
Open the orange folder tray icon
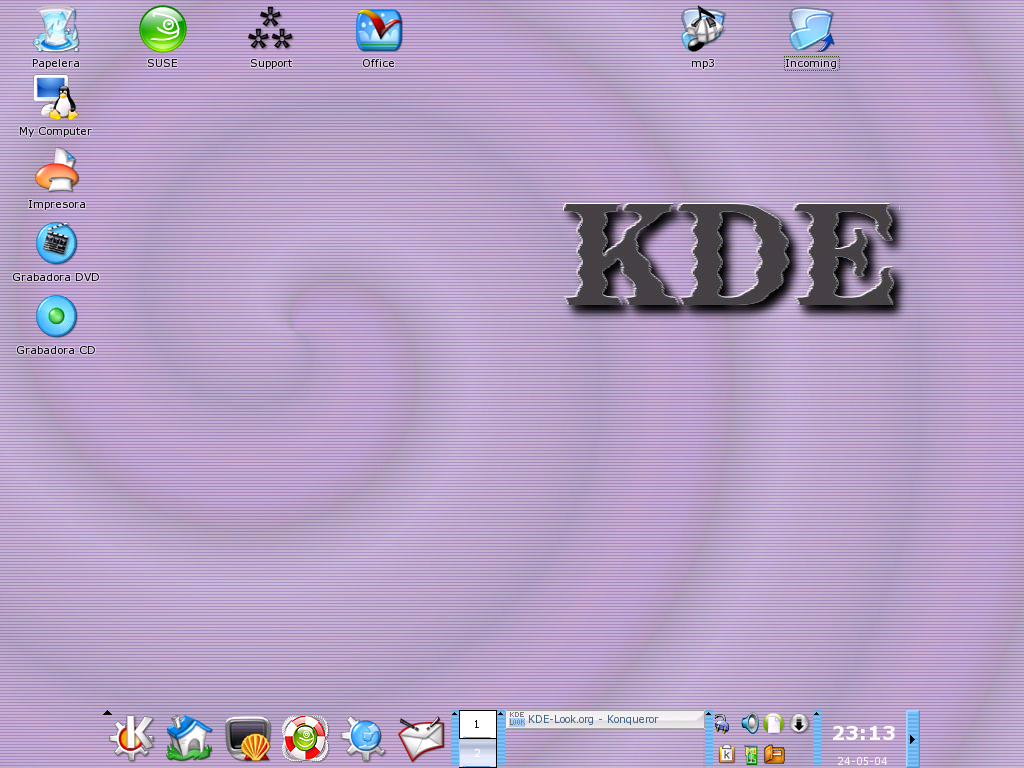click(774, 754)
